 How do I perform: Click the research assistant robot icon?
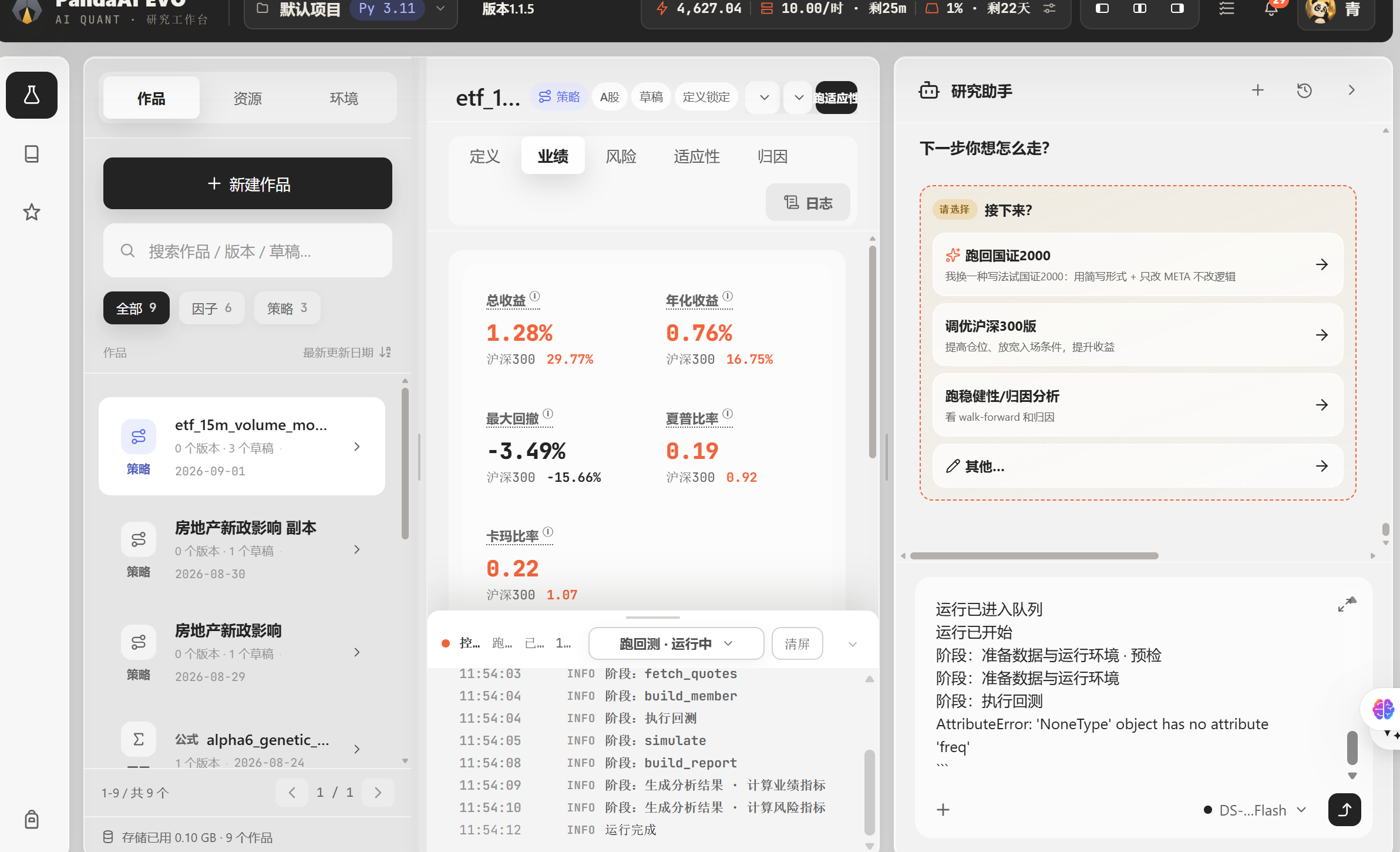(929, 90)
